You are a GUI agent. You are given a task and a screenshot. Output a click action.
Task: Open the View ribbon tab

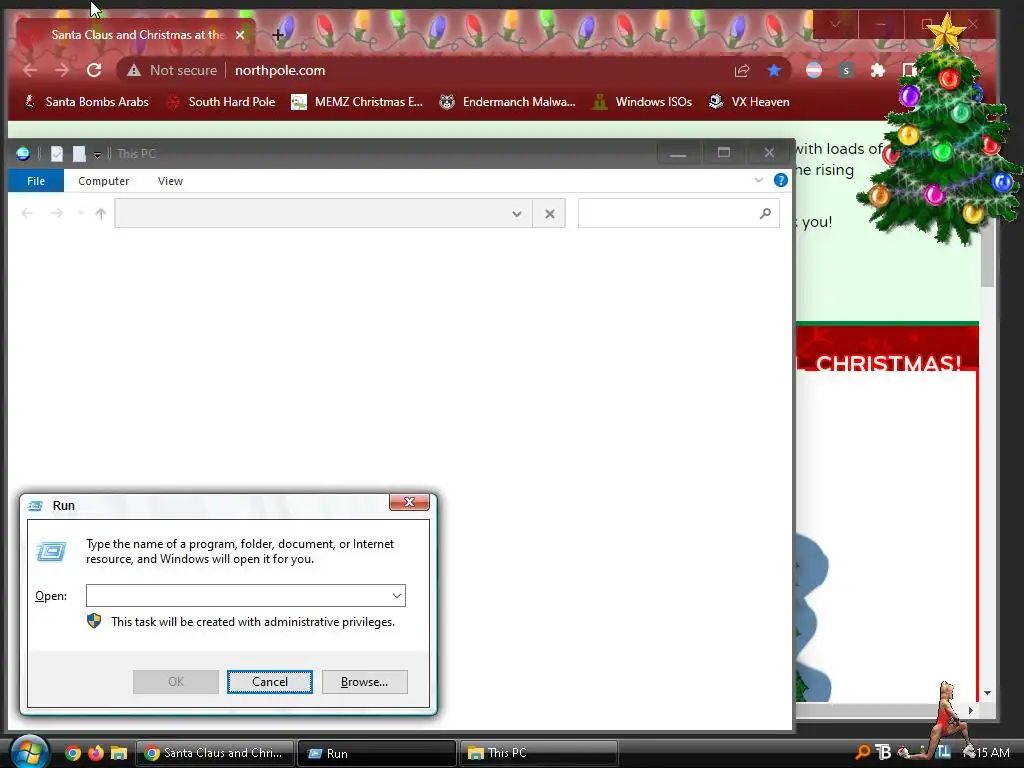(x=170, y=181)
